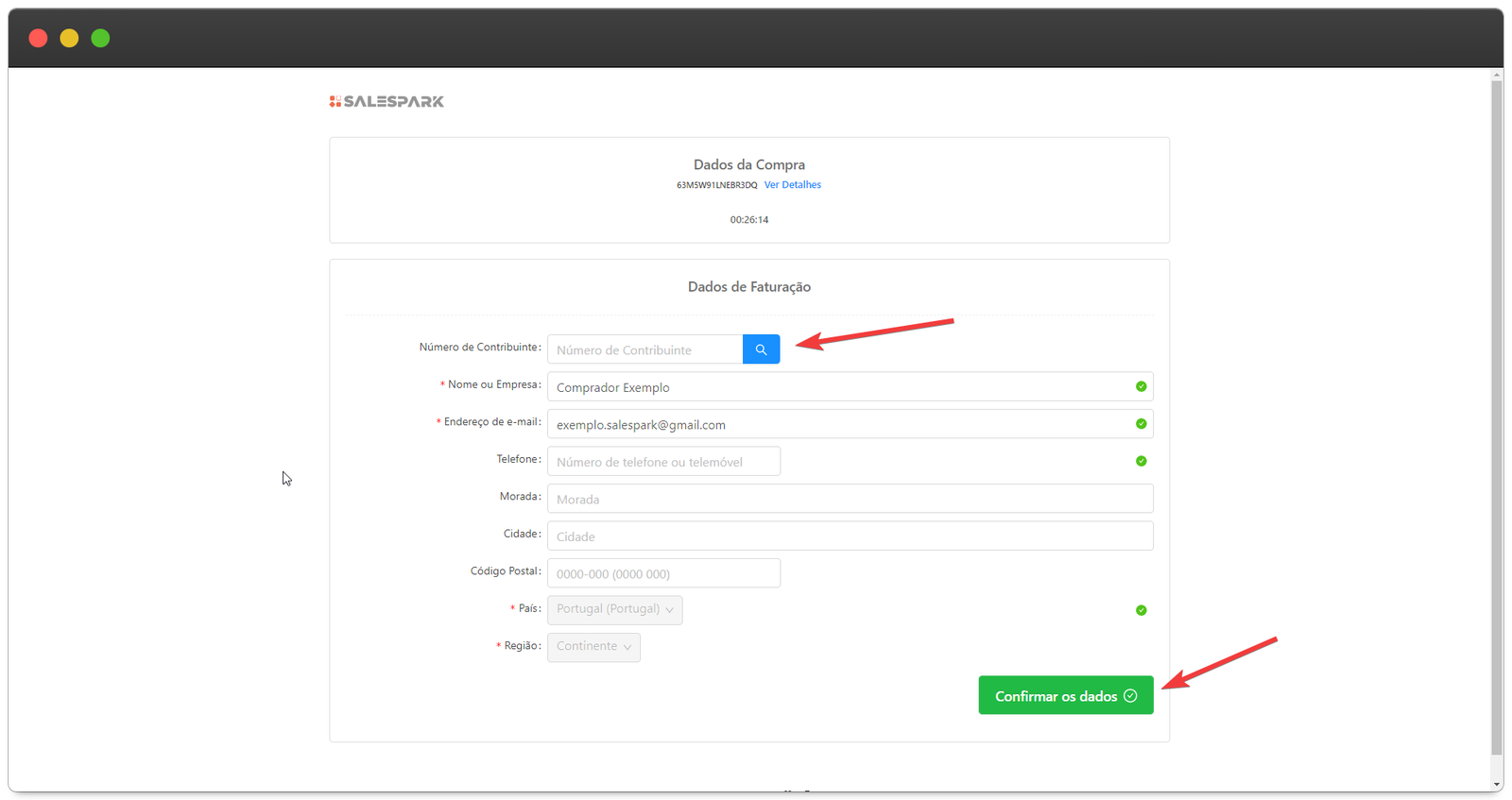This screenshot has width=1512, height=800.
Task: Click the green checkmark beside e-mail field
Action: [1141, 424]
